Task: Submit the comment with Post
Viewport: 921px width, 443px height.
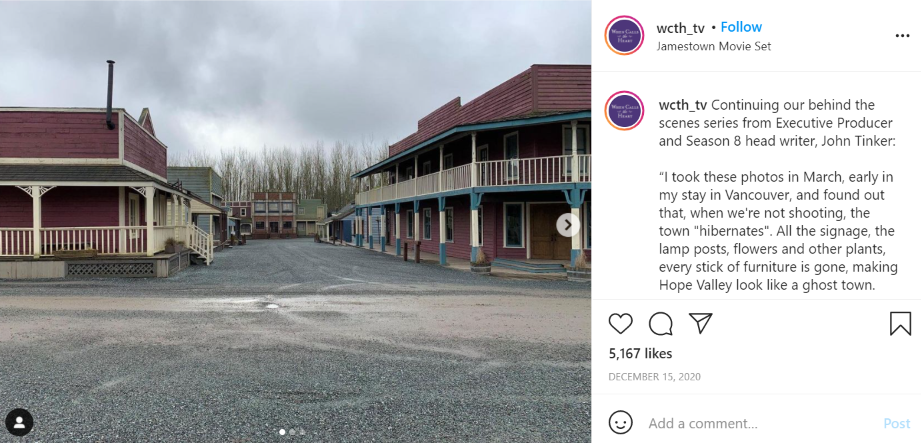Action: [897, 423]
